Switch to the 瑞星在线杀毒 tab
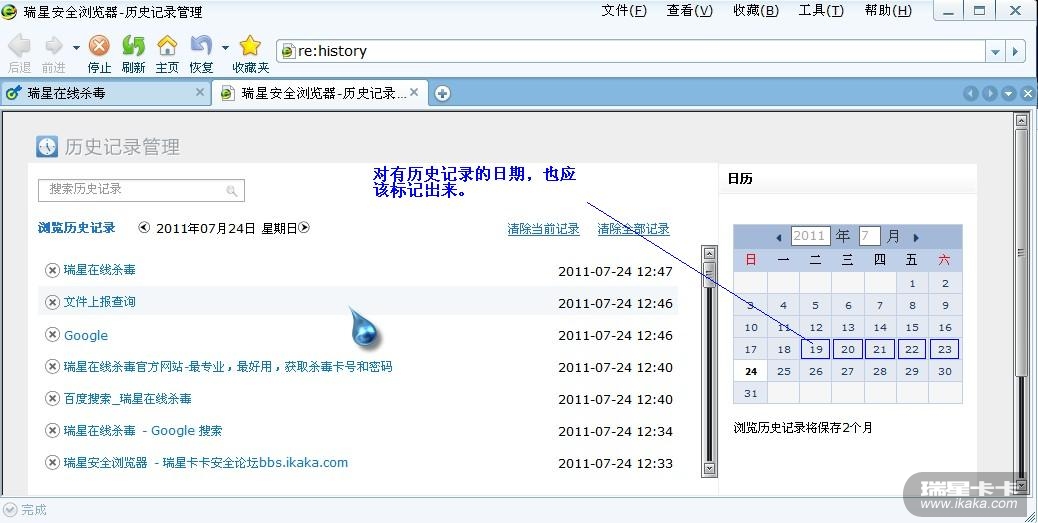Viewport: 1038px width, 523px height. pyautogui.click(x=106, y=93)
